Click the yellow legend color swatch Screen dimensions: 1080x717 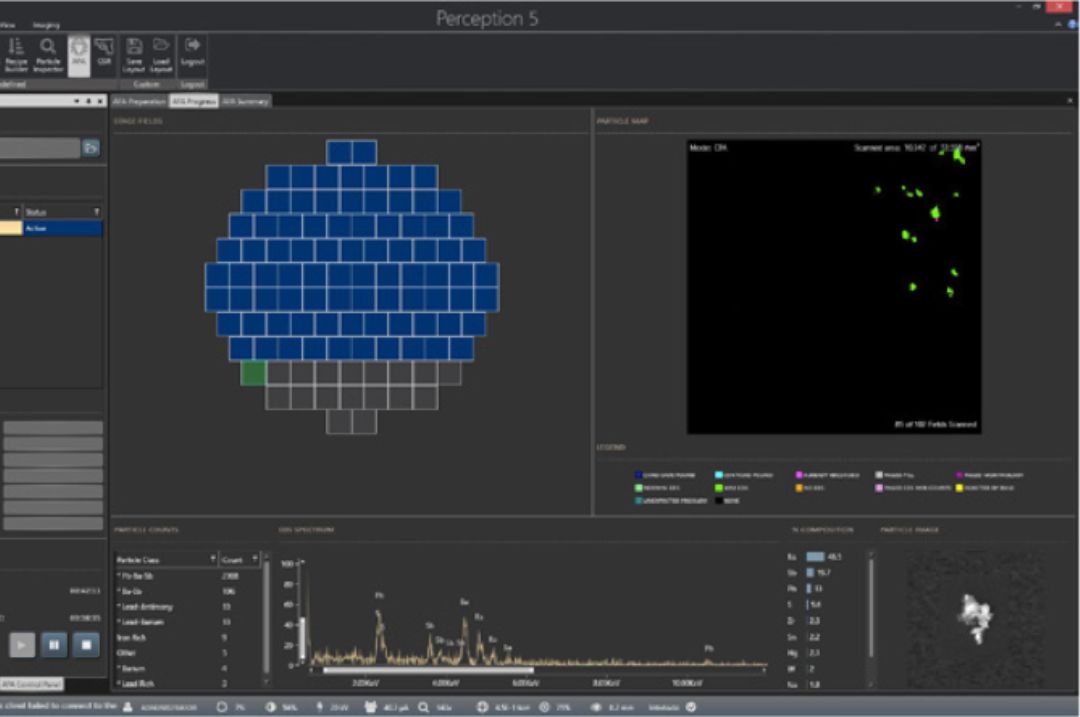(959, 488)
